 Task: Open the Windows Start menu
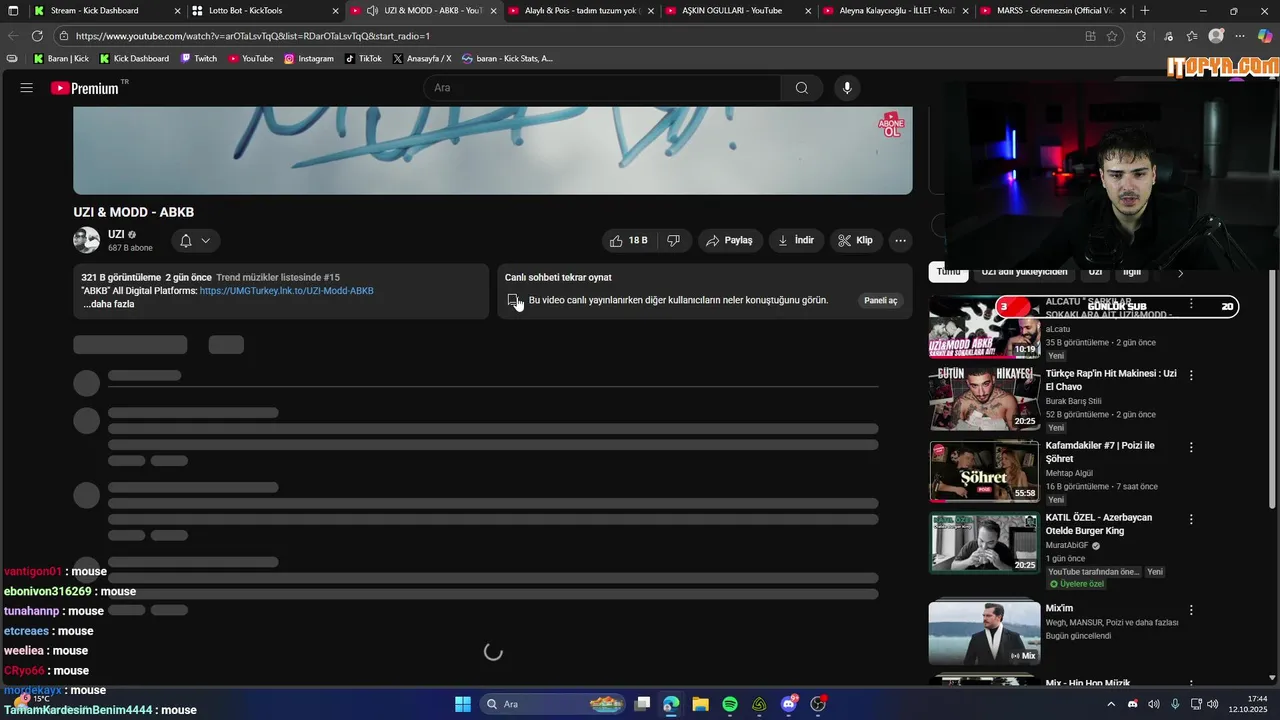tap(463, 704)
